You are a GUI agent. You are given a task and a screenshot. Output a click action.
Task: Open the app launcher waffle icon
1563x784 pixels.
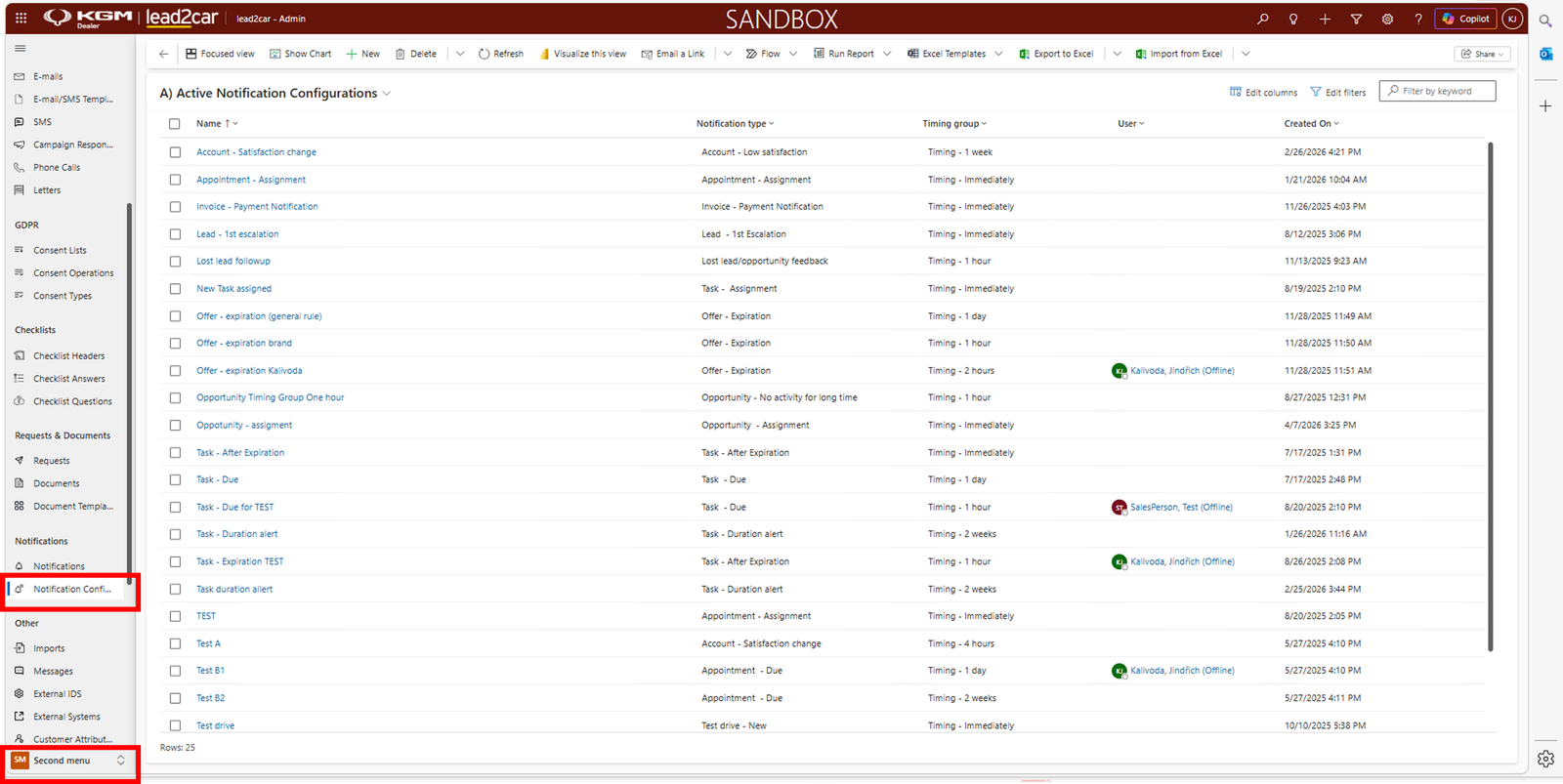point(21,18)
